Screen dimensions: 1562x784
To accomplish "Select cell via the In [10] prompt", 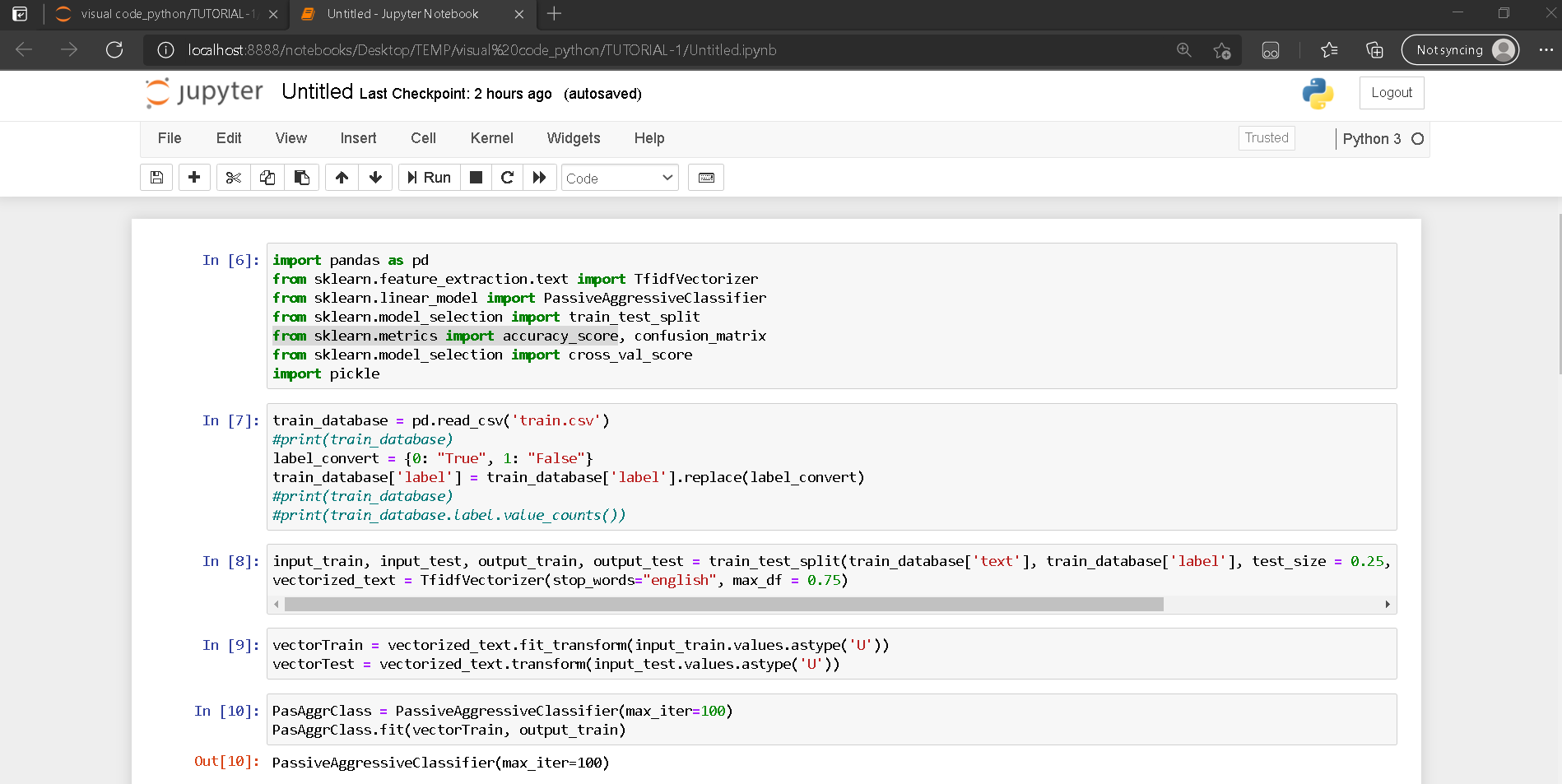I will coord(226,711).
